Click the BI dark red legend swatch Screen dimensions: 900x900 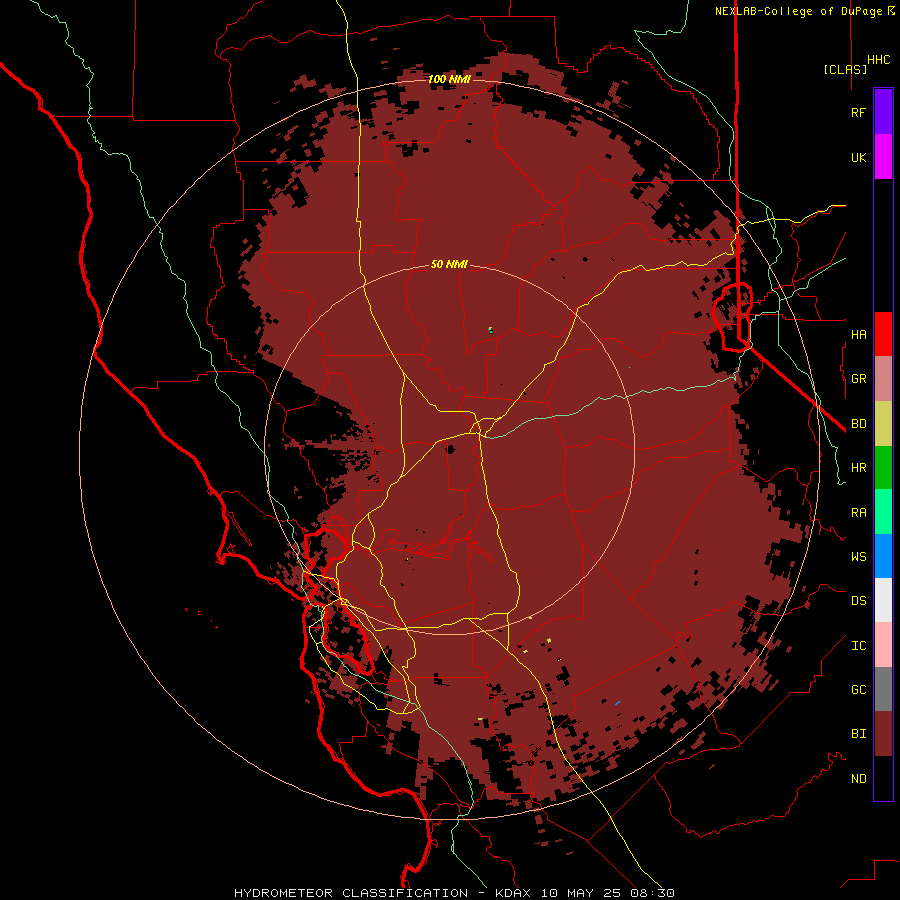coord(883,734)
